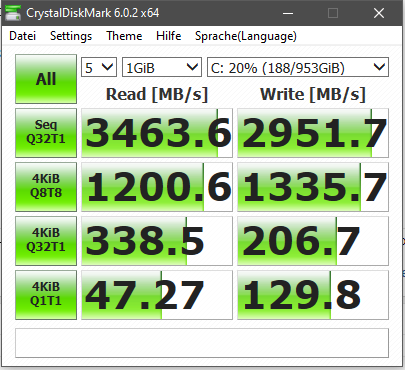Minimize the CrystalDiskMark window

288,13
